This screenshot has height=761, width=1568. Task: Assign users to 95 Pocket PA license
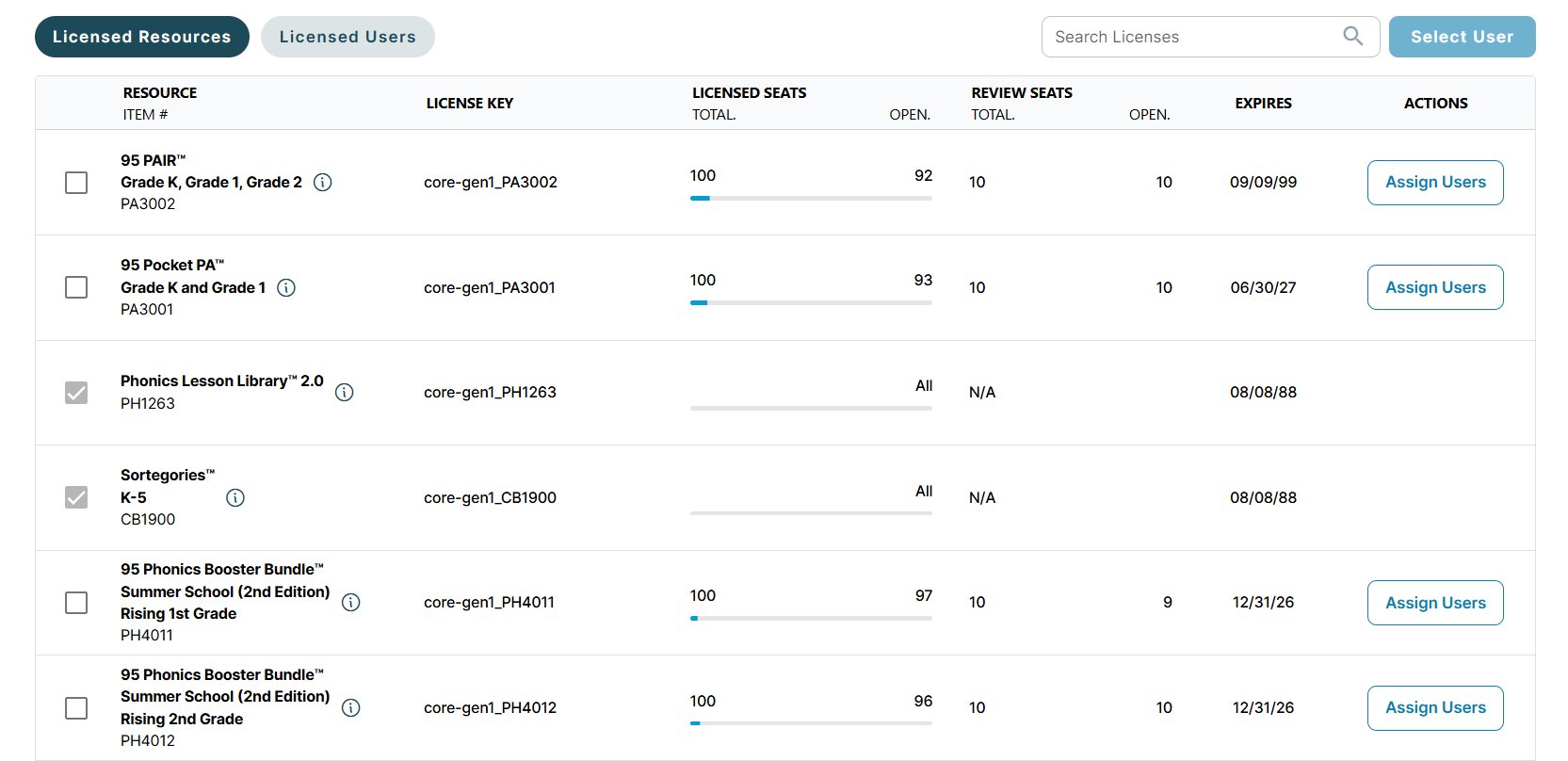click(x=1435, y=287)
